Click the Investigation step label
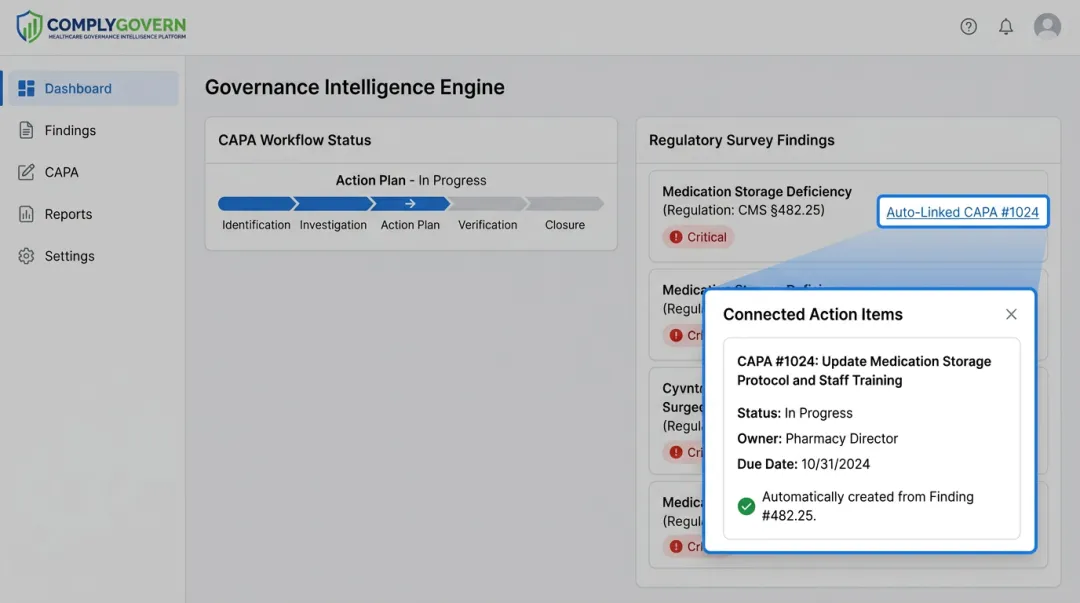This screenshot has width=1080, height=603. click(333, 225)
